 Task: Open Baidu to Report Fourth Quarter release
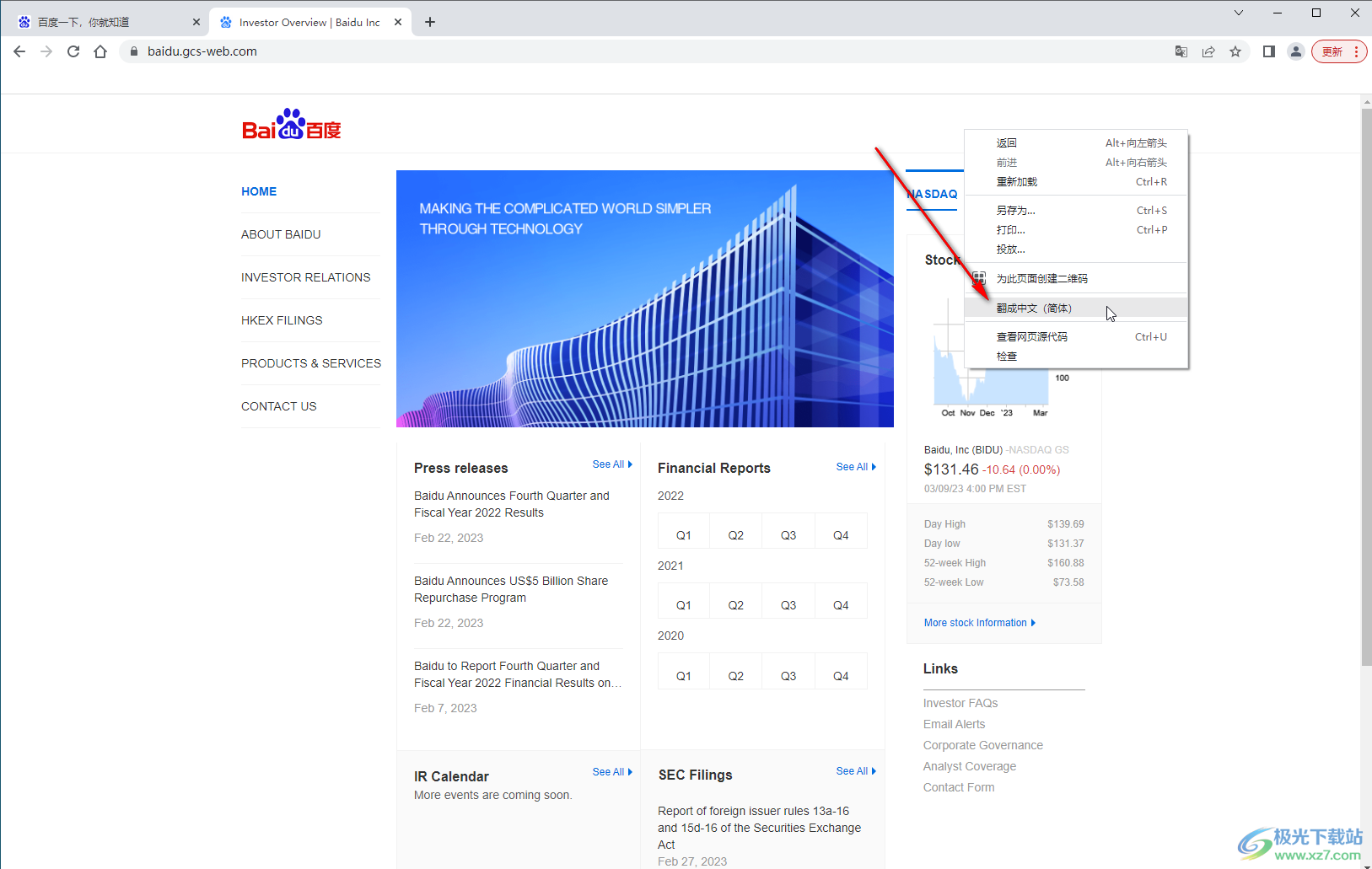[x=518, y=674]
